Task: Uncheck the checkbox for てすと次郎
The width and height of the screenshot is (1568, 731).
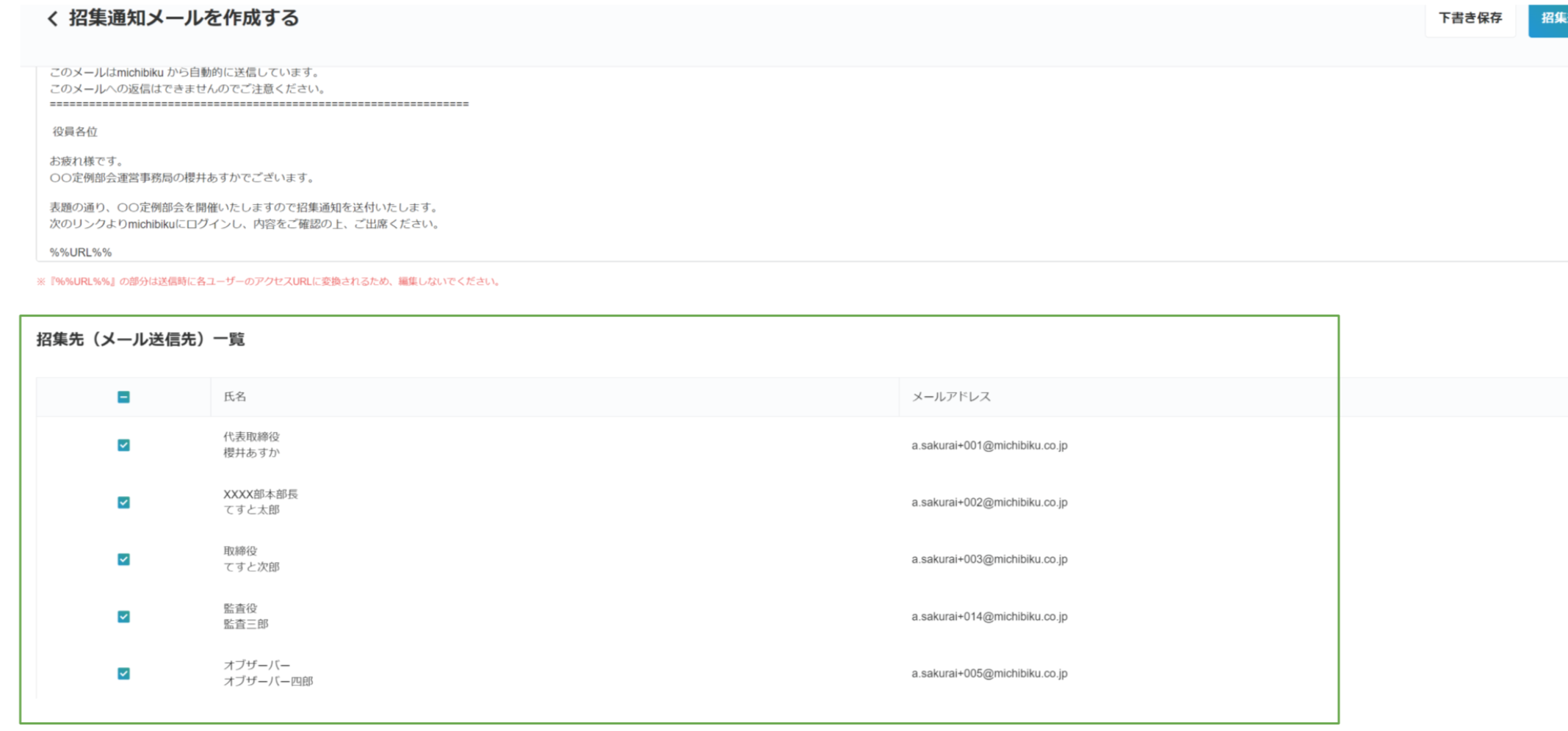Action: [123, 559]
